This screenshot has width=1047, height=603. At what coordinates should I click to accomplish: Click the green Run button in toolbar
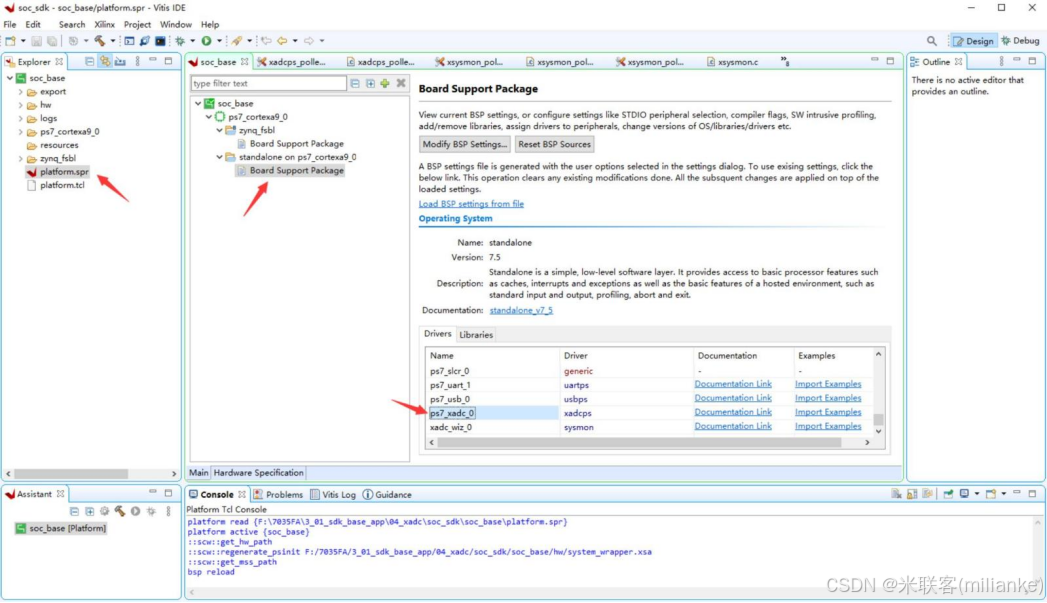coord(206,41)
